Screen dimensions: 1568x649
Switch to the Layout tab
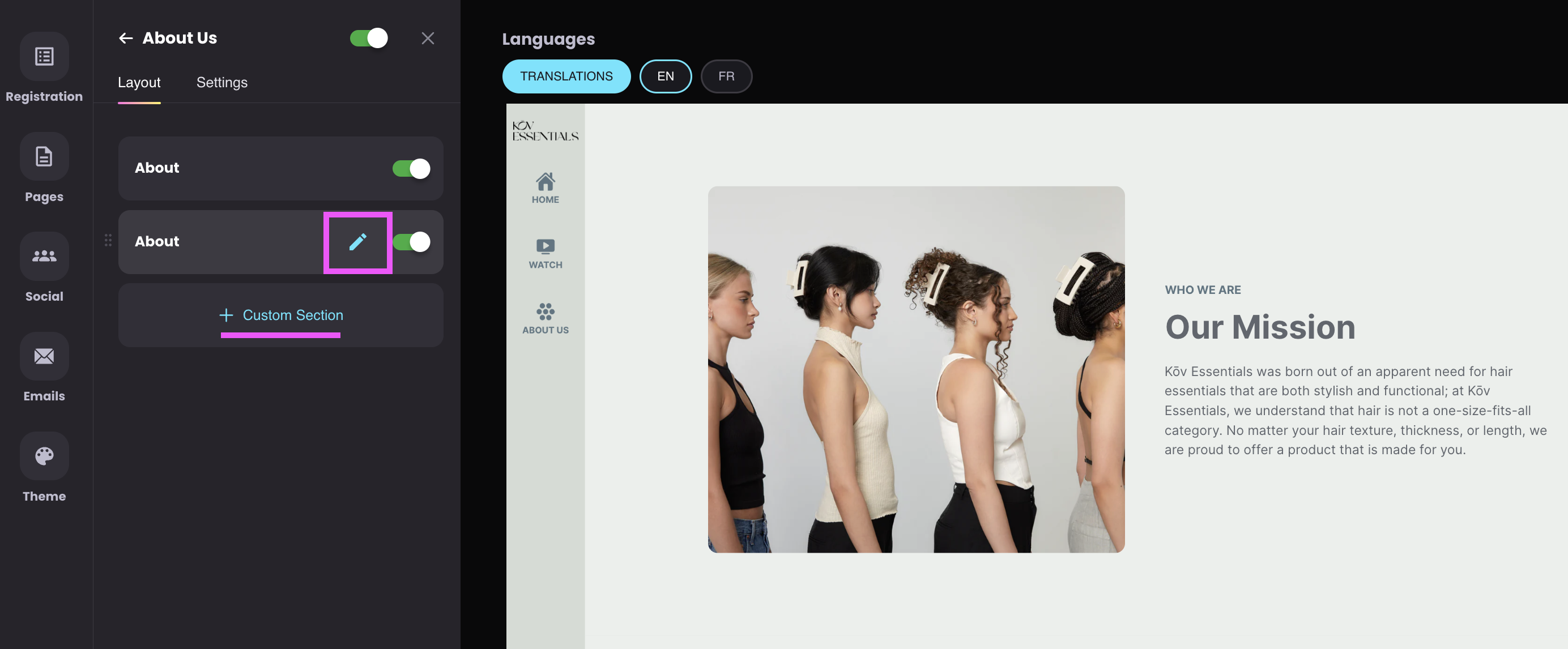[139, 82]
